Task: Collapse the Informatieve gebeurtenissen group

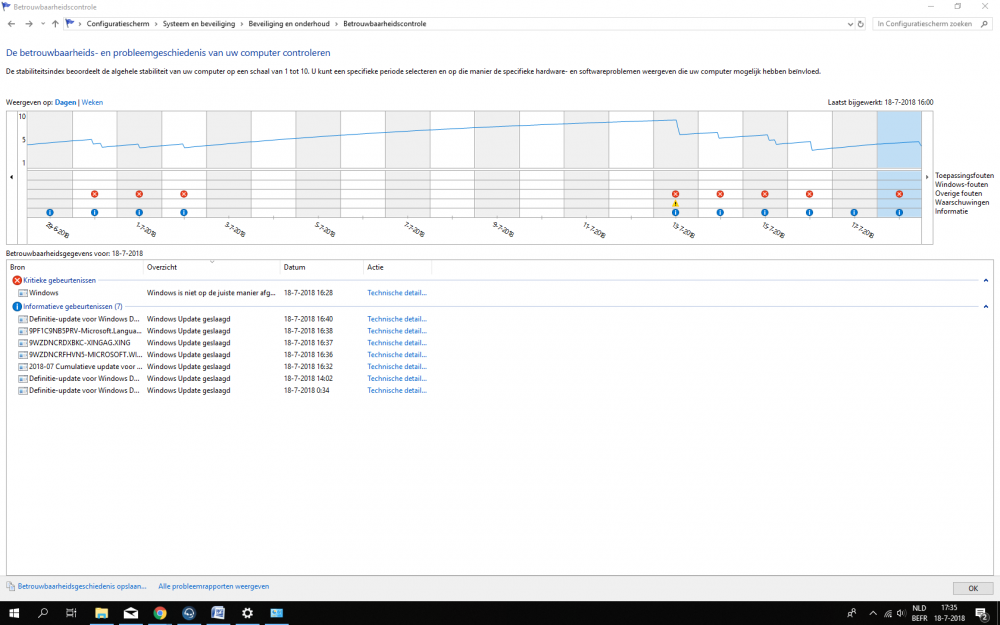Action: click(985, 307)
